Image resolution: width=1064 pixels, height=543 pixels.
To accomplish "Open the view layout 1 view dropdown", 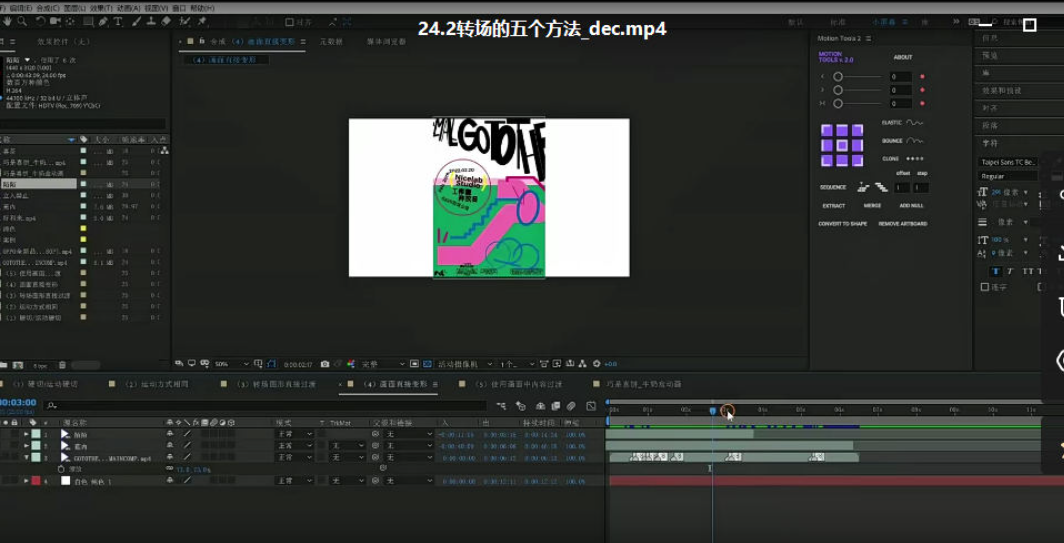I will pos(517,364).
